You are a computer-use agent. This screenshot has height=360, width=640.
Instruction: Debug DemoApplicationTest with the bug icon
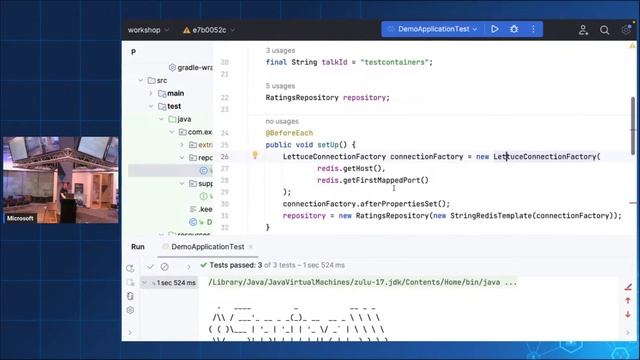[514, 29]
